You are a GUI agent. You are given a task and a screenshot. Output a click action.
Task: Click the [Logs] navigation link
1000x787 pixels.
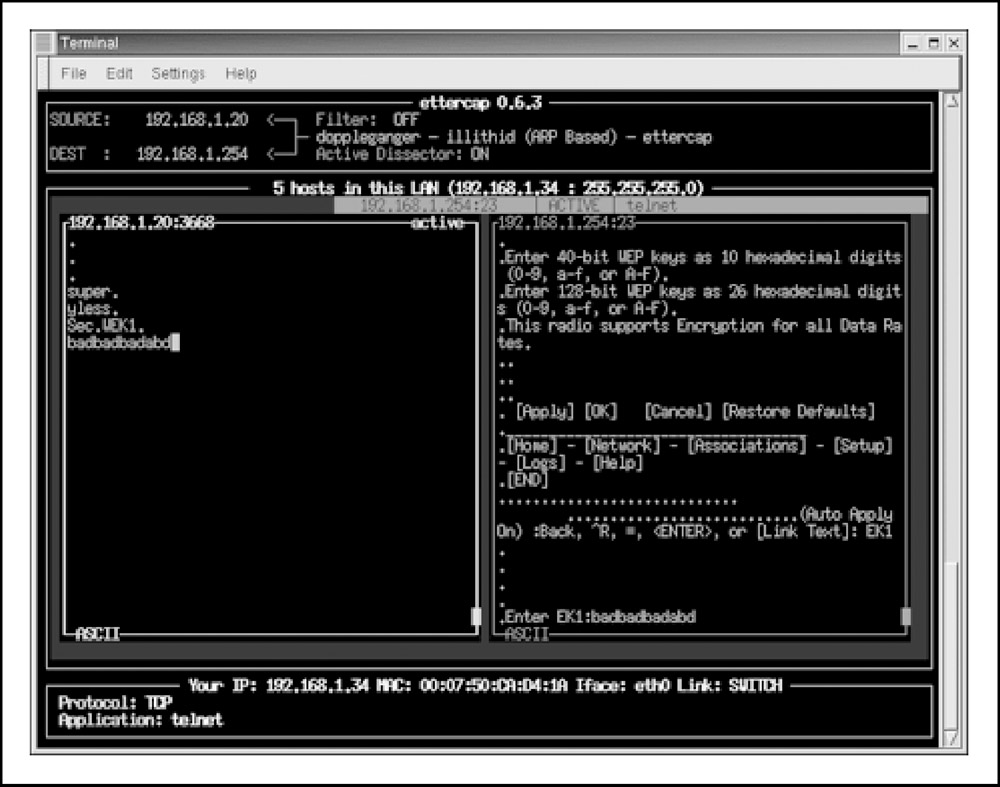[x=540, y=462]
